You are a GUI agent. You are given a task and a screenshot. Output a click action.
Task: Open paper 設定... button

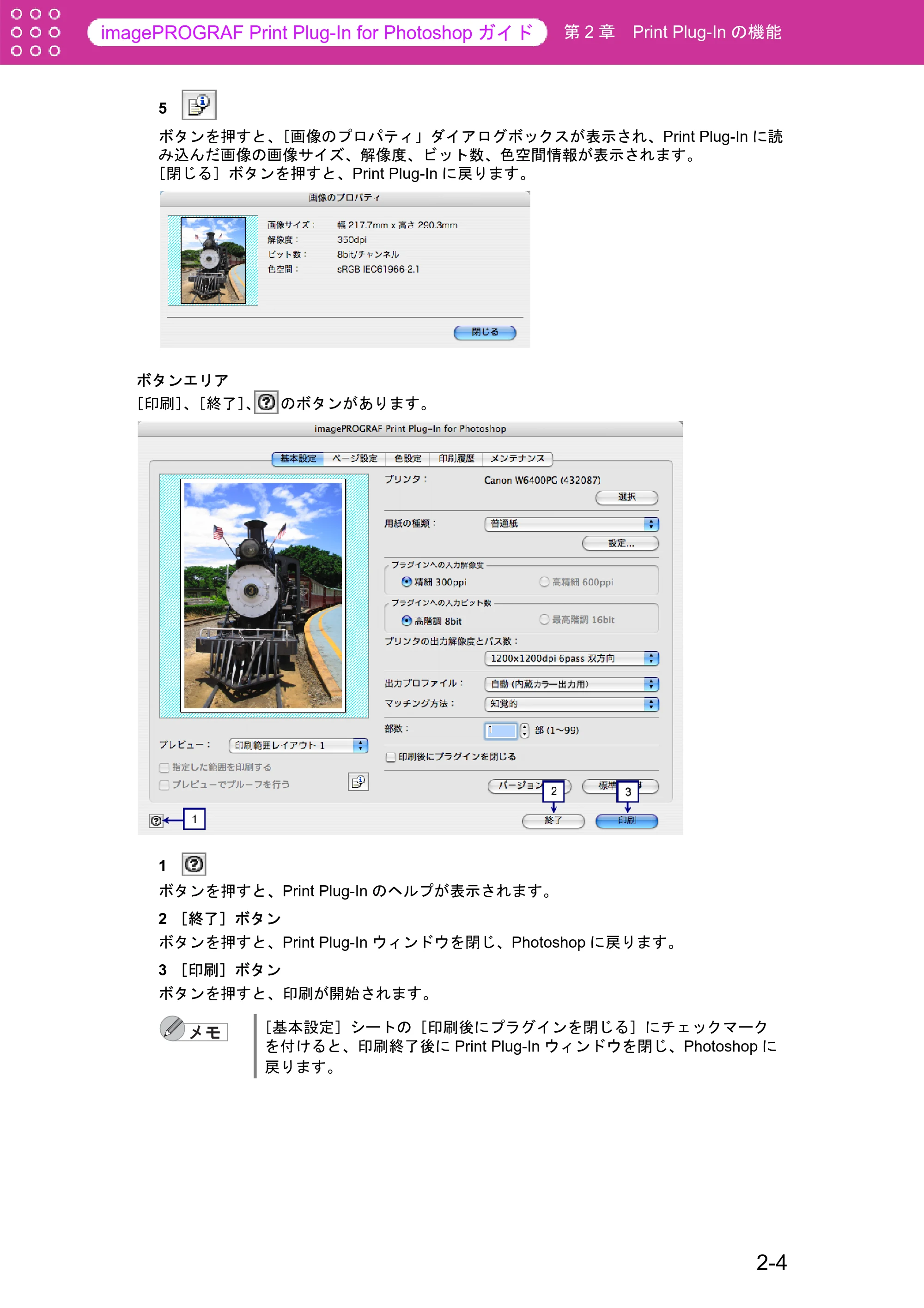620,543
